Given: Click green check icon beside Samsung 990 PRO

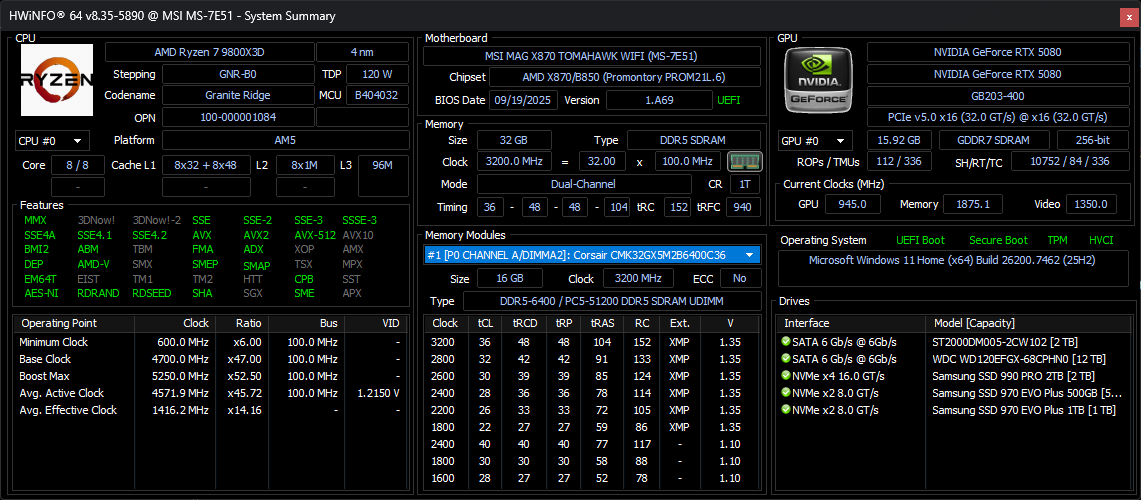Looking at the screenshot, I should point(785,376).
